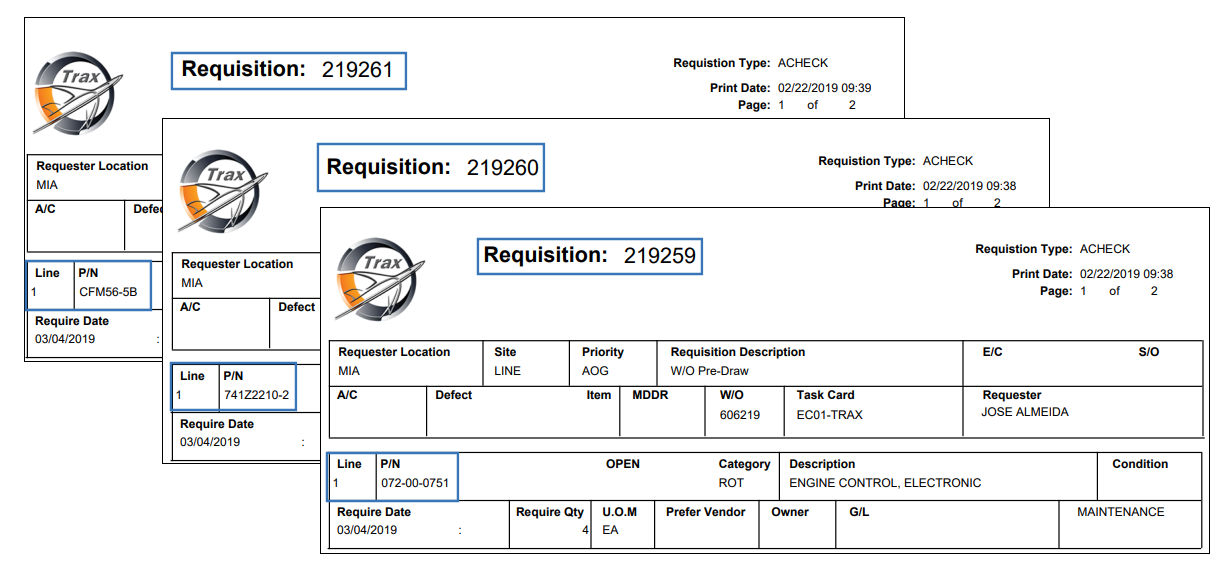Click ACHECK type on requisition 219261

(803, 63)
